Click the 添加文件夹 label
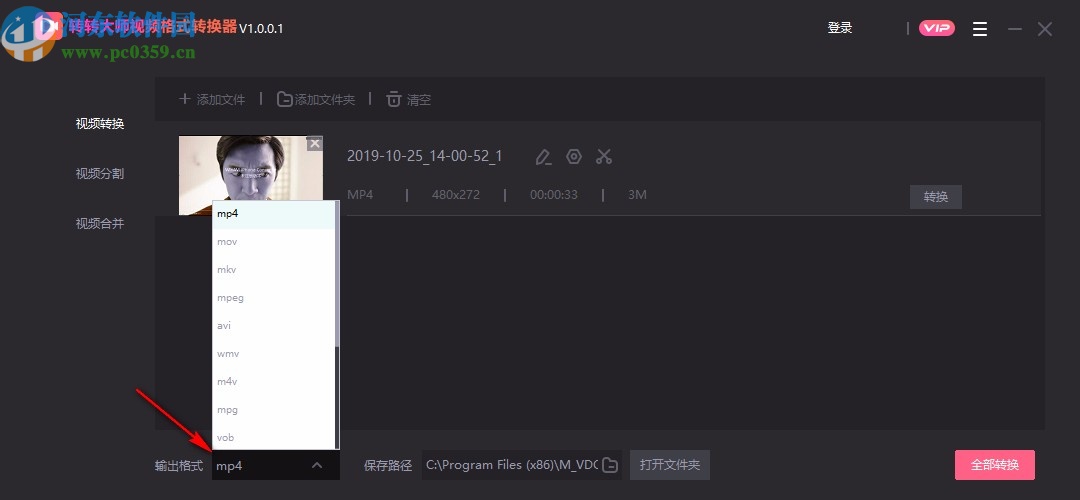Image resolution: width=1080 pixels, height=500 pixels. [x=325, y=100]
